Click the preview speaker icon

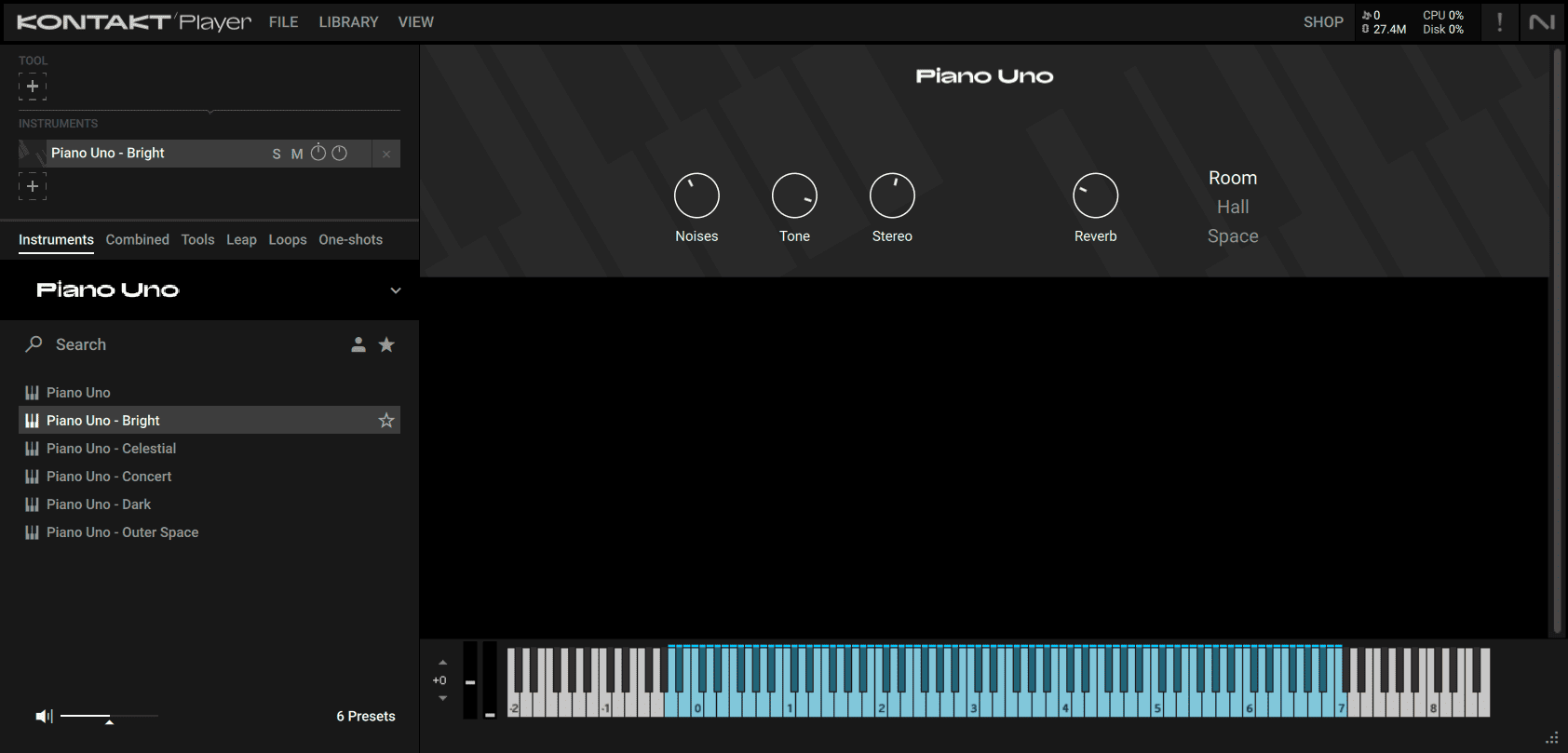tap(44, 716)
